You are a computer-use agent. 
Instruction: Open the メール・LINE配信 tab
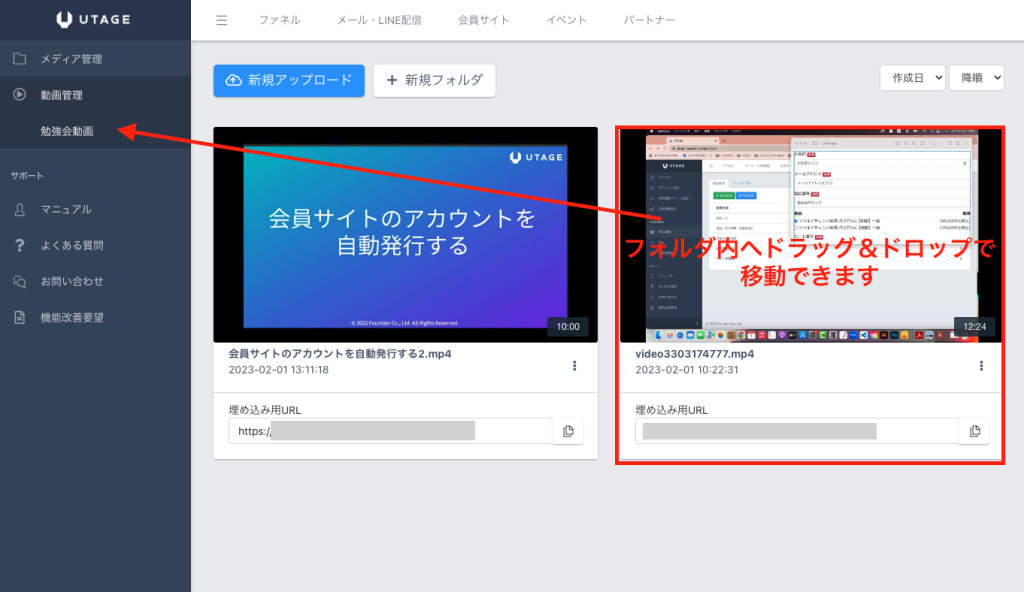pos(379,20)
